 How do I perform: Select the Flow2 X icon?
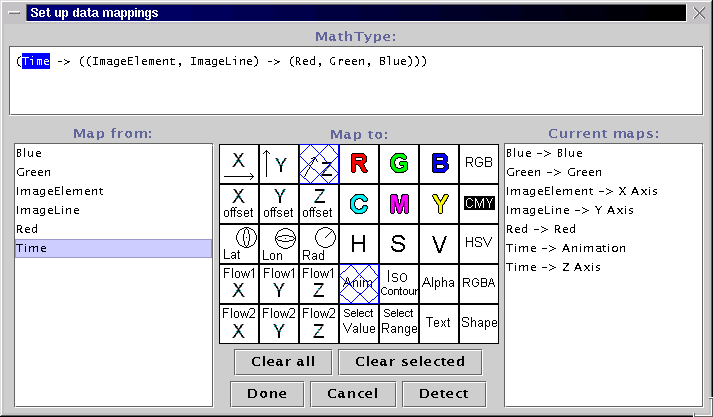coord(239,324)
